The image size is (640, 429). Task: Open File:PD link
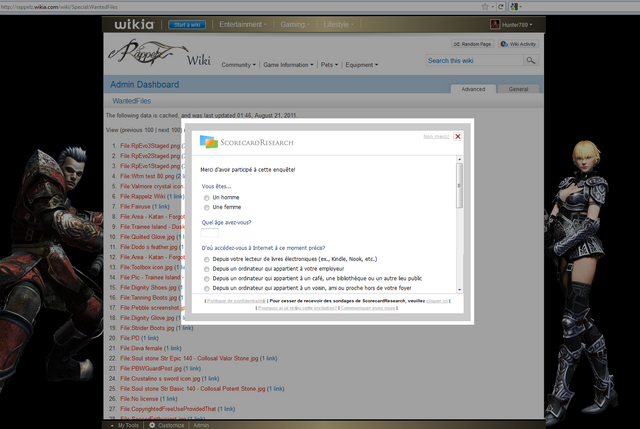tap(130, 338)
